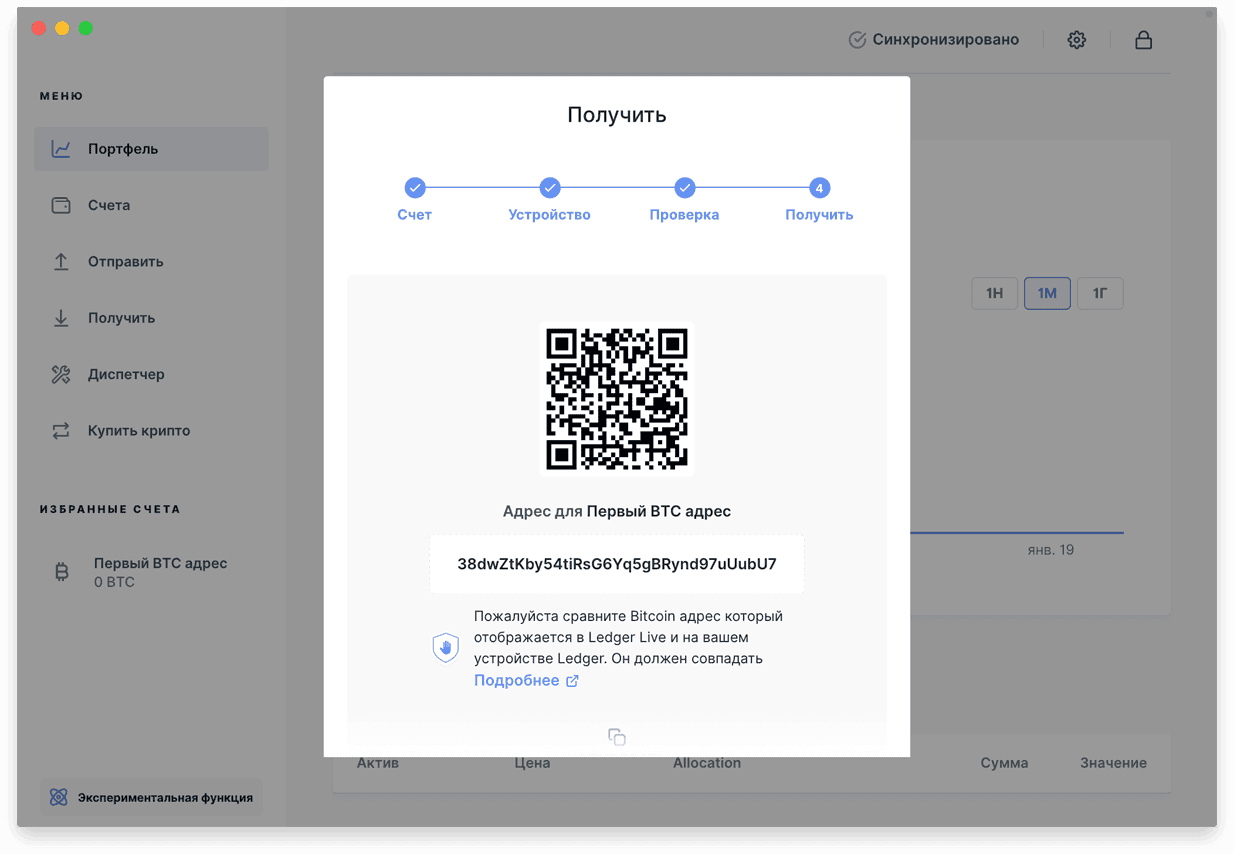Click the wallet icon beside Счета
This screenshot has width=1234, height=854.
[x=61, y=205]
